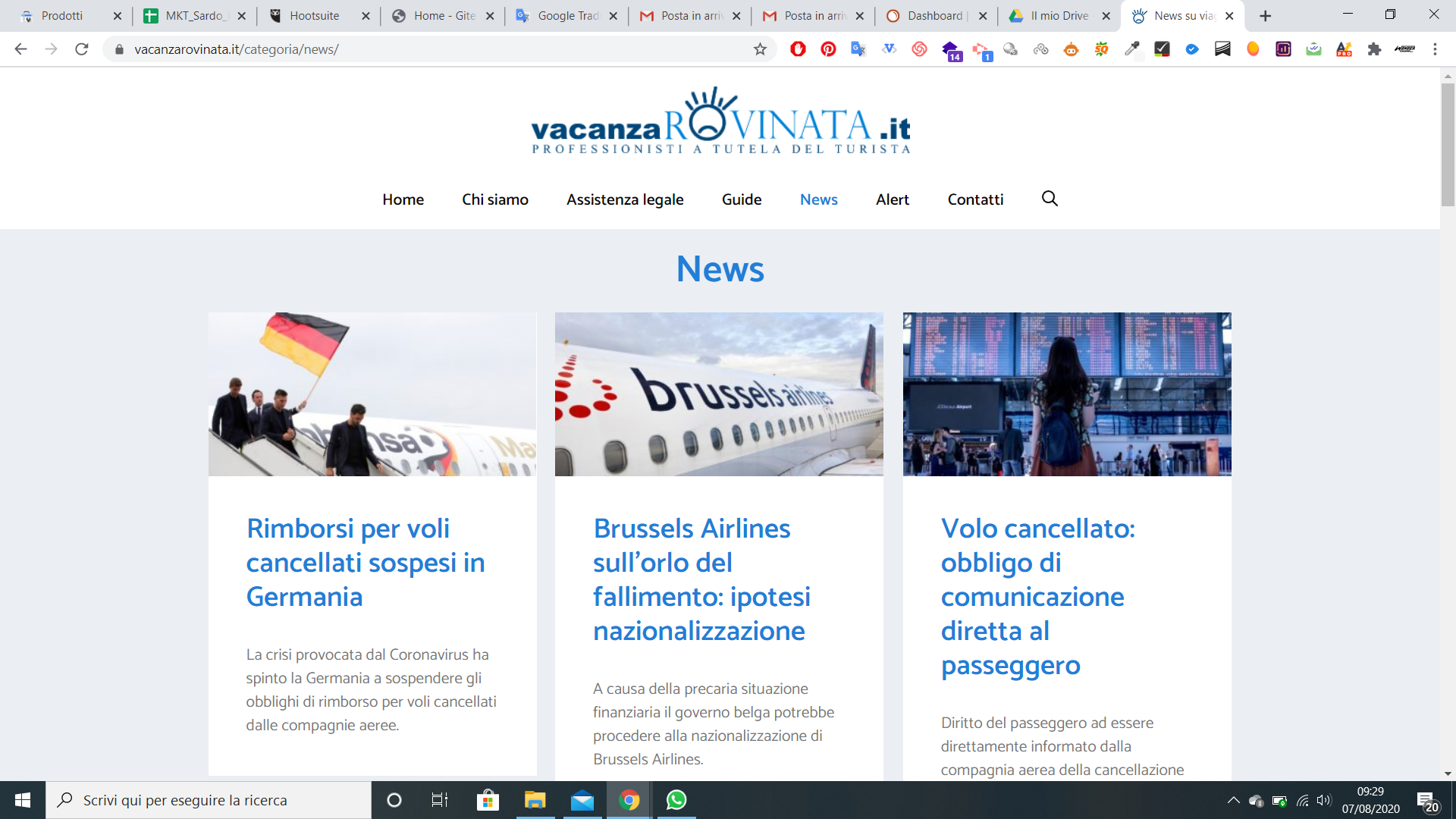Open the Chi siamo page
Viewport: 1456px width, 819px height.
click(x=495, y=199)
